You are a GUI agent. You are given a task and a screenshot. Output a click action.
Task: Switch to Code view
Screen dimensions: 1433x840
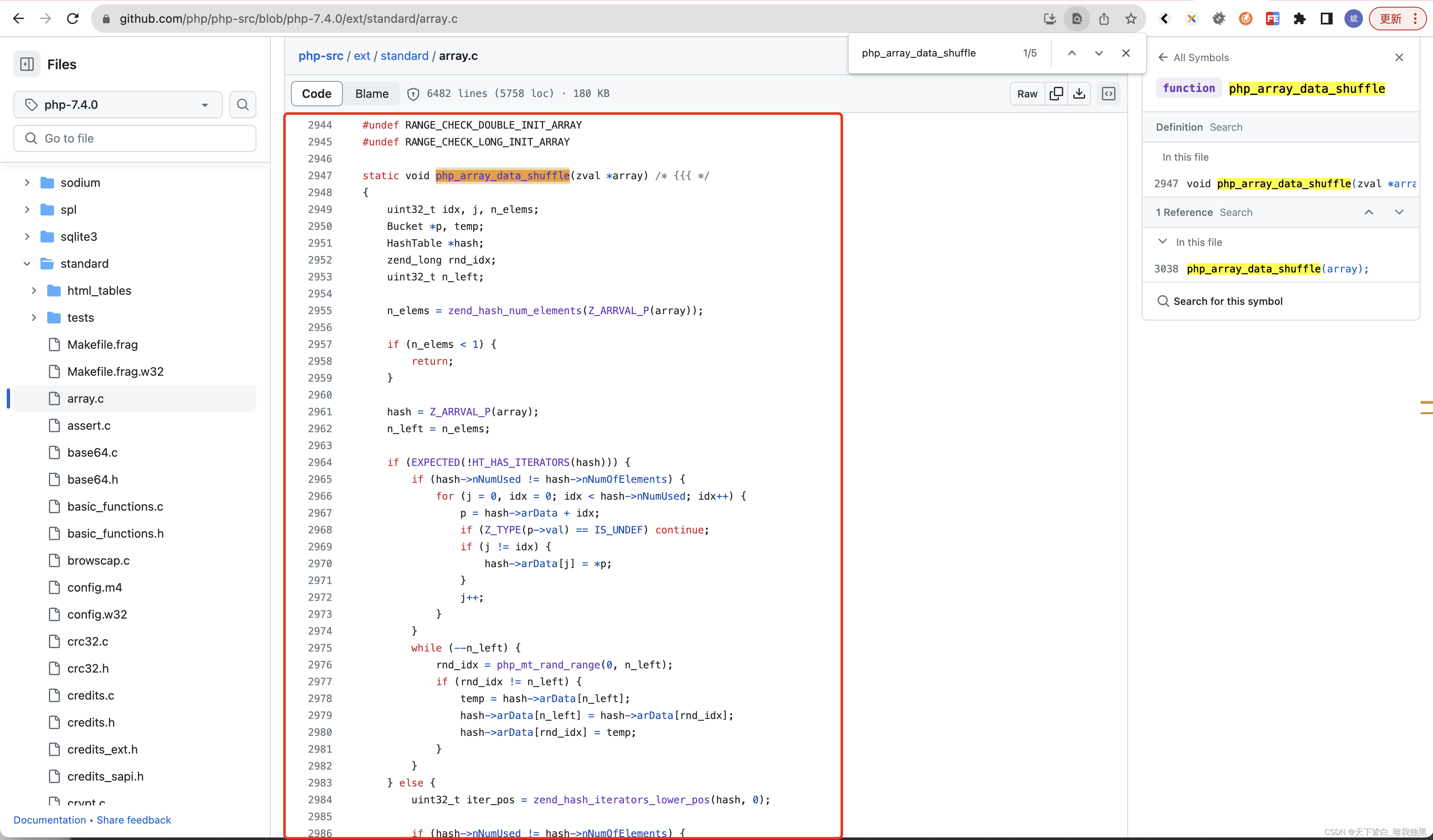click(x=316, y=94)
